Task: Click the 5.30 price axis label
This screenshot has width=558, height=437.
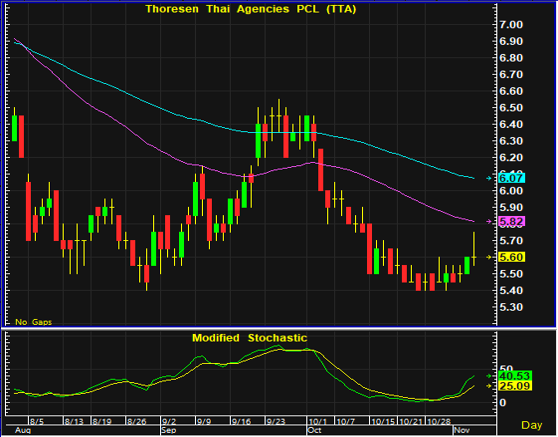Action: (511, 307)
